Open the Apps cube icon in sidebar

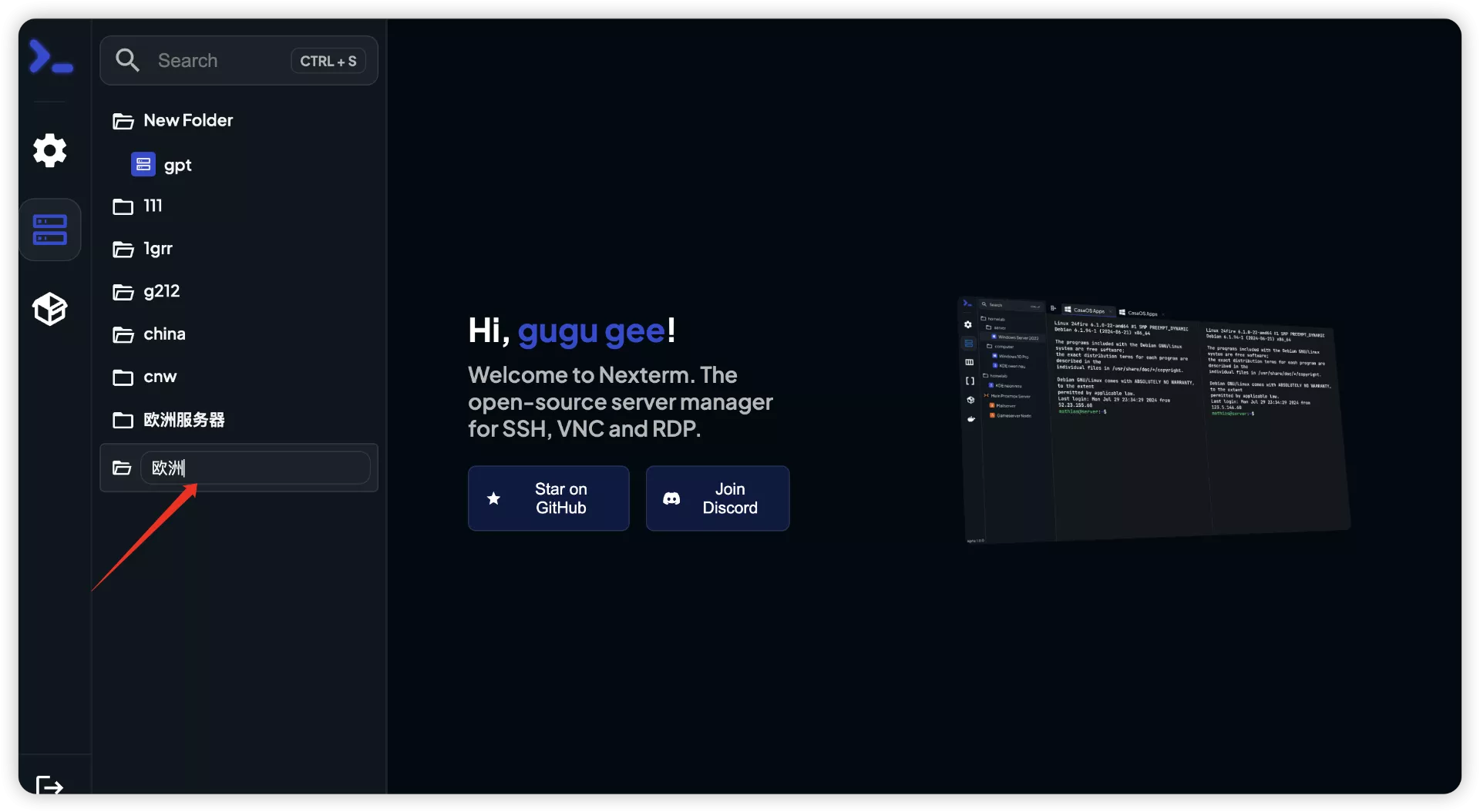(x=50, y=309)
